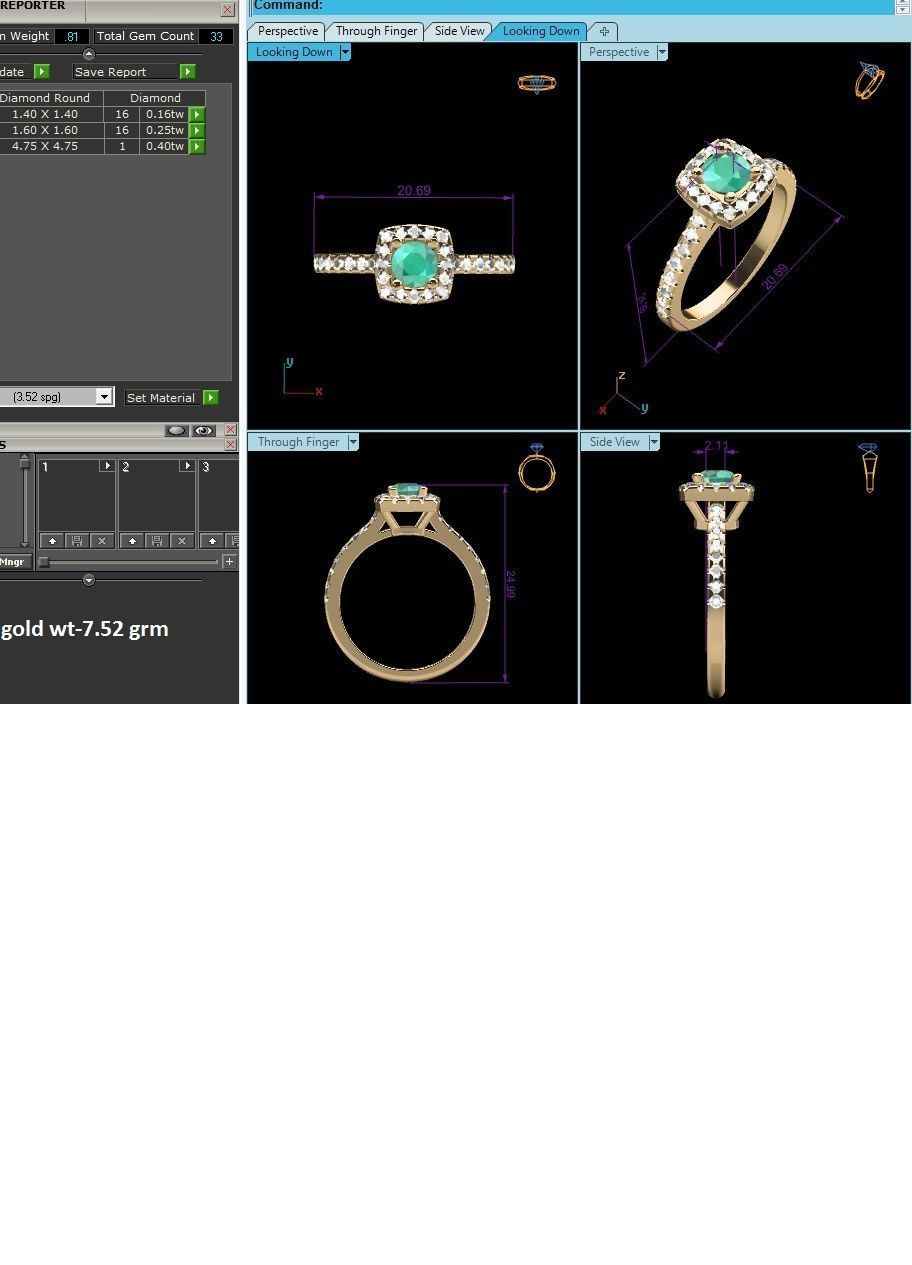Click the Set Material button label
The image size is (912, 1265).
pyautogui.click(x=163, y=398)
